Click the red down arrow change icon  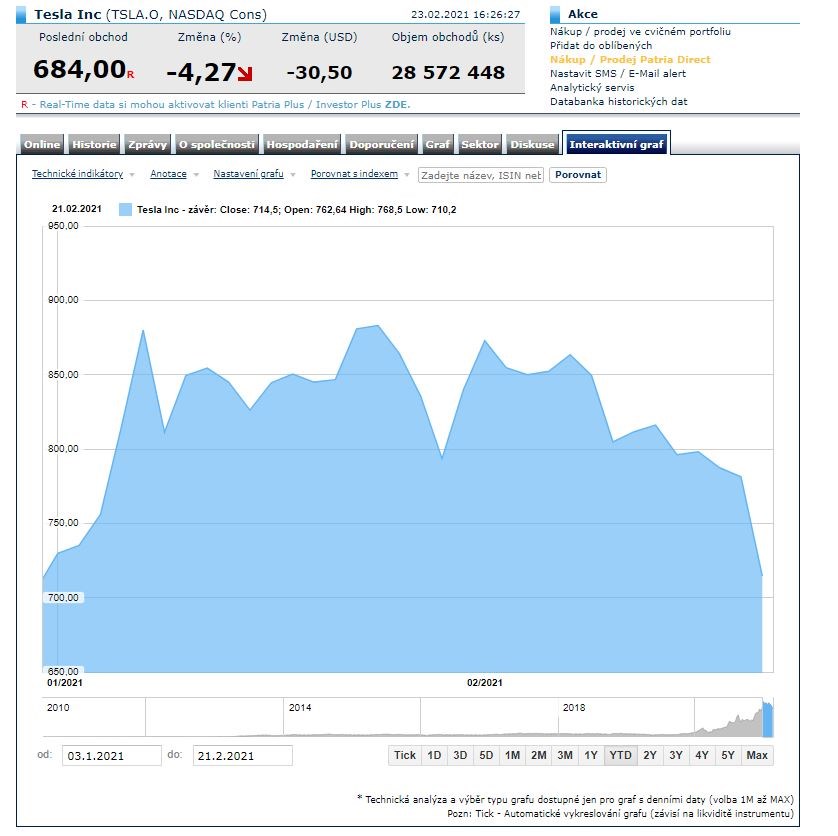pos(245,74)
